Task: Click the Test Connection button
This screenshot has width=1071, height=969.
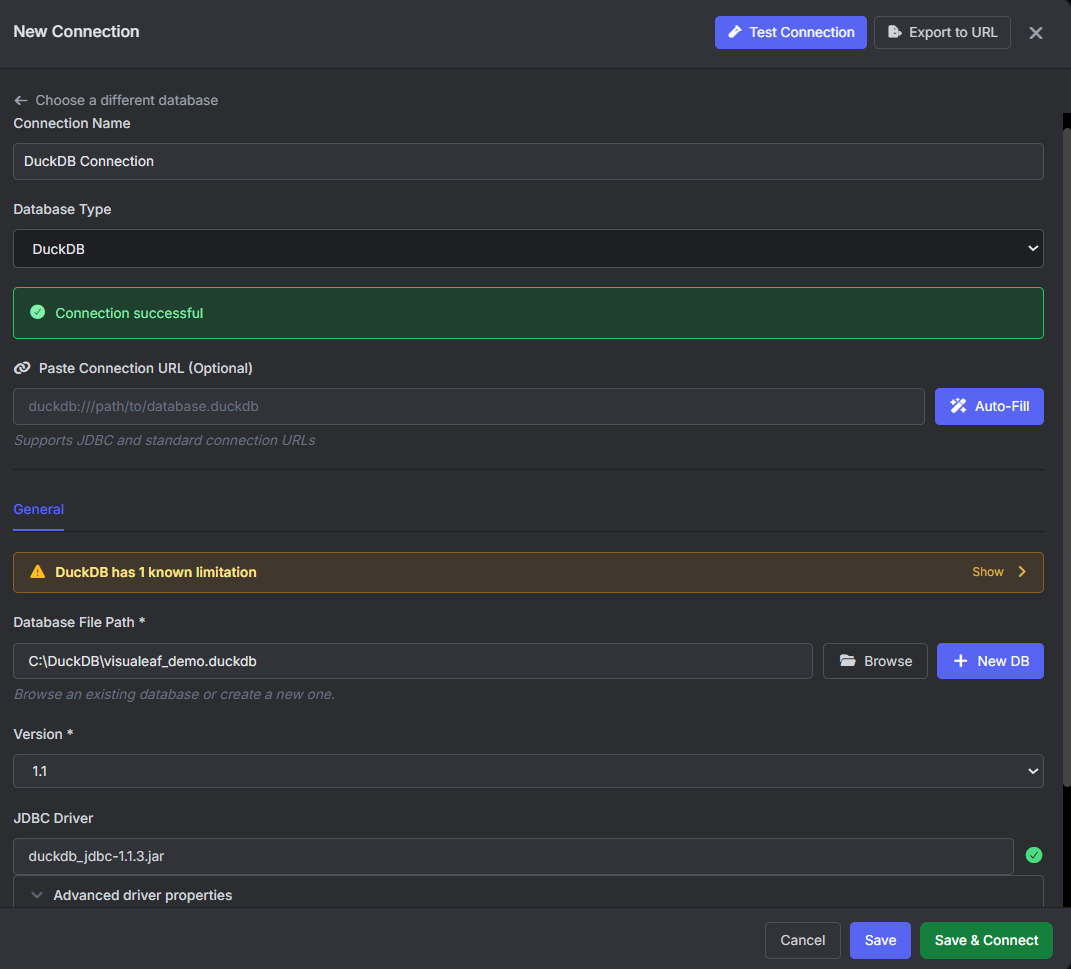Action: click(790, 32)
